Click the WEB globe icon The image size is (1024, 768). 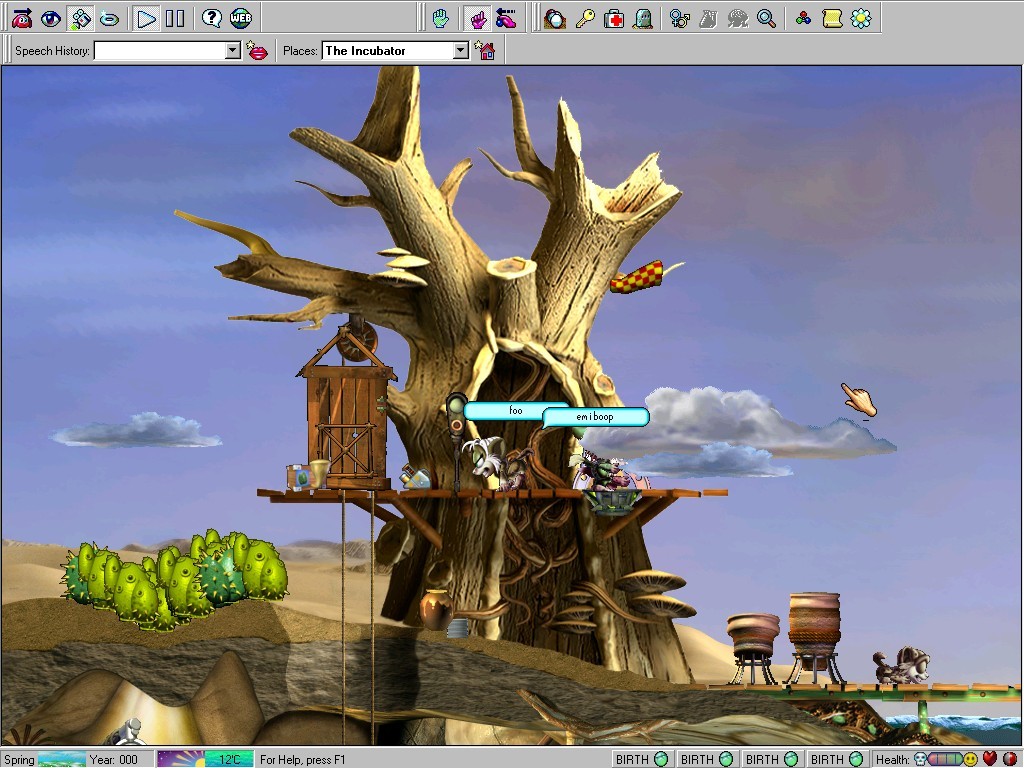point(241,18)
